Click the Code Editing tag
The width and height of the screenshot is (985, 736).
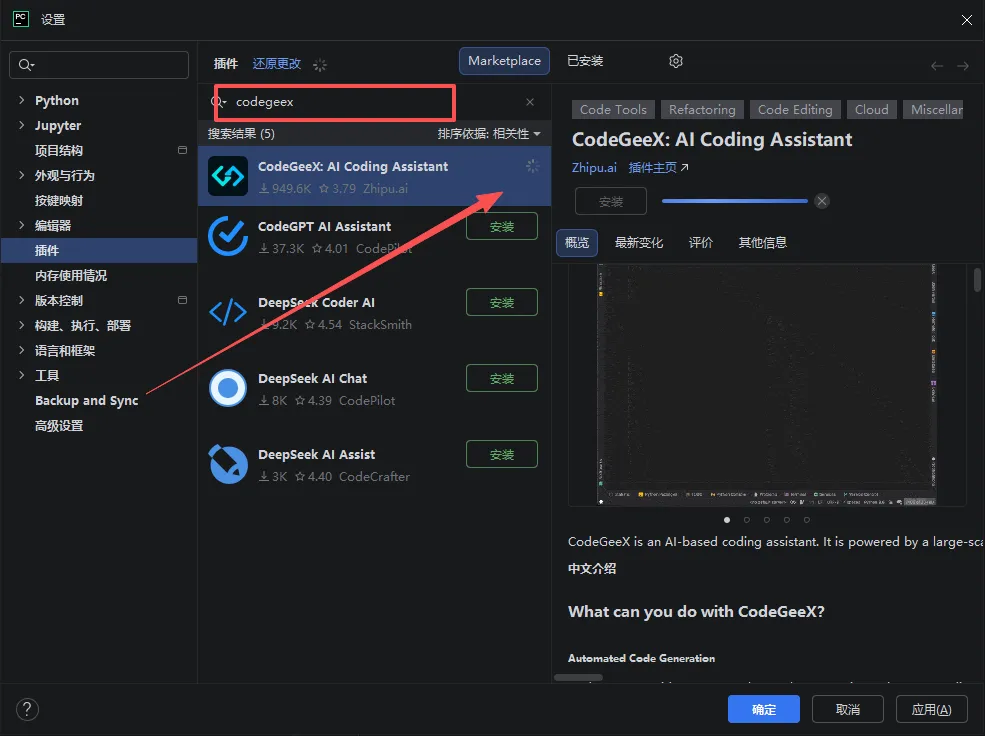(795, 109)
